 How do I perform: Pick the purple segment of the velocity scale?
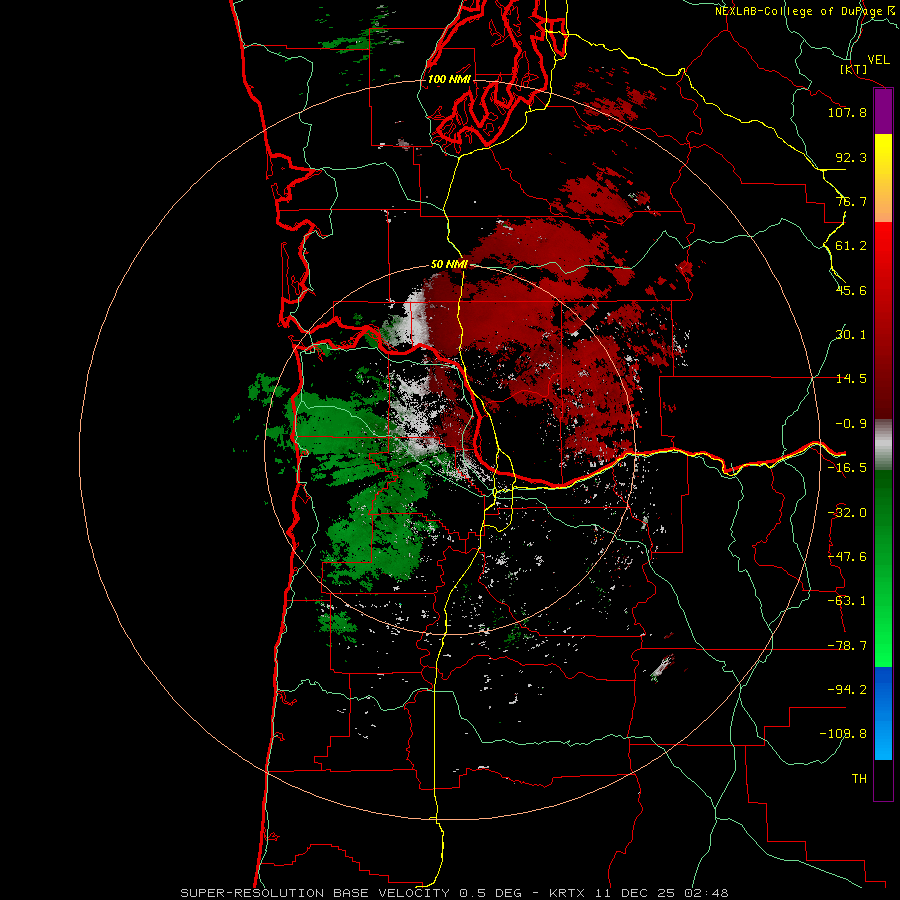click(883, 112)
